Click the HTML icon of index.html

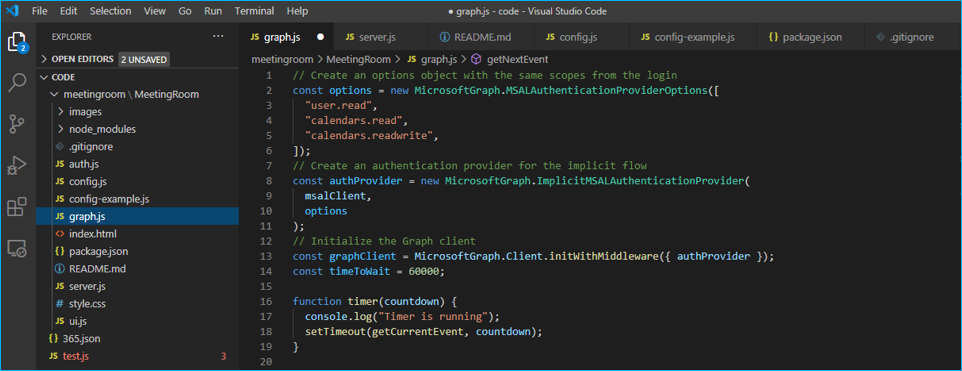click(x=60, y=234)
